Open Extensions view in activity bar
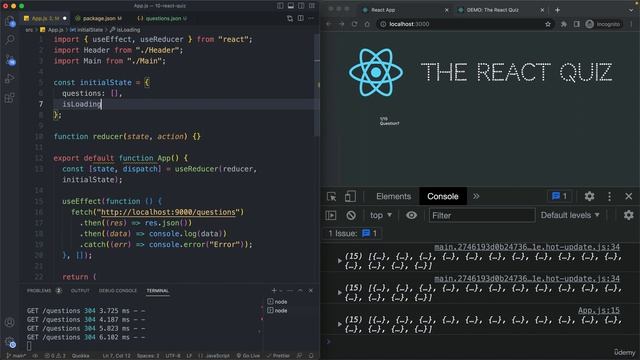 [10, 98]
